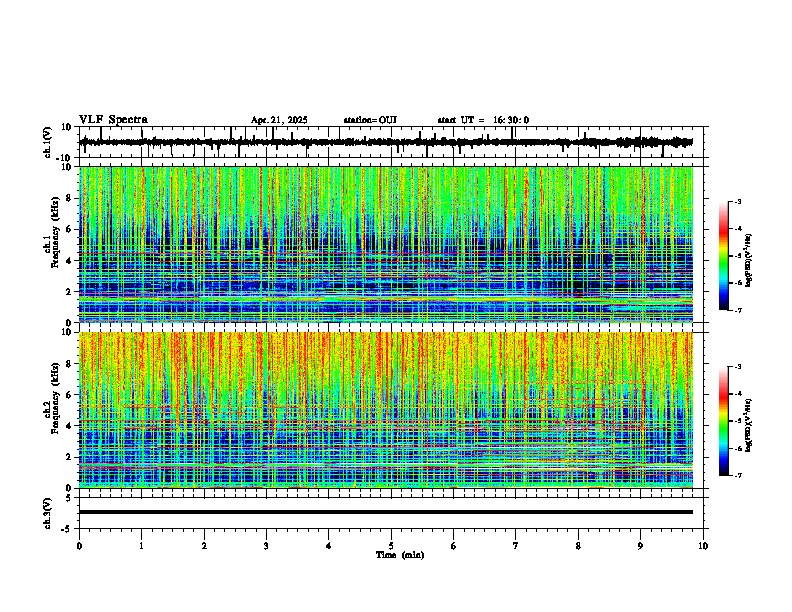Click the "-3" tick on the ch.1 colorbar
This screenshot has width=792, height=612.
click(x=738, y=201)
